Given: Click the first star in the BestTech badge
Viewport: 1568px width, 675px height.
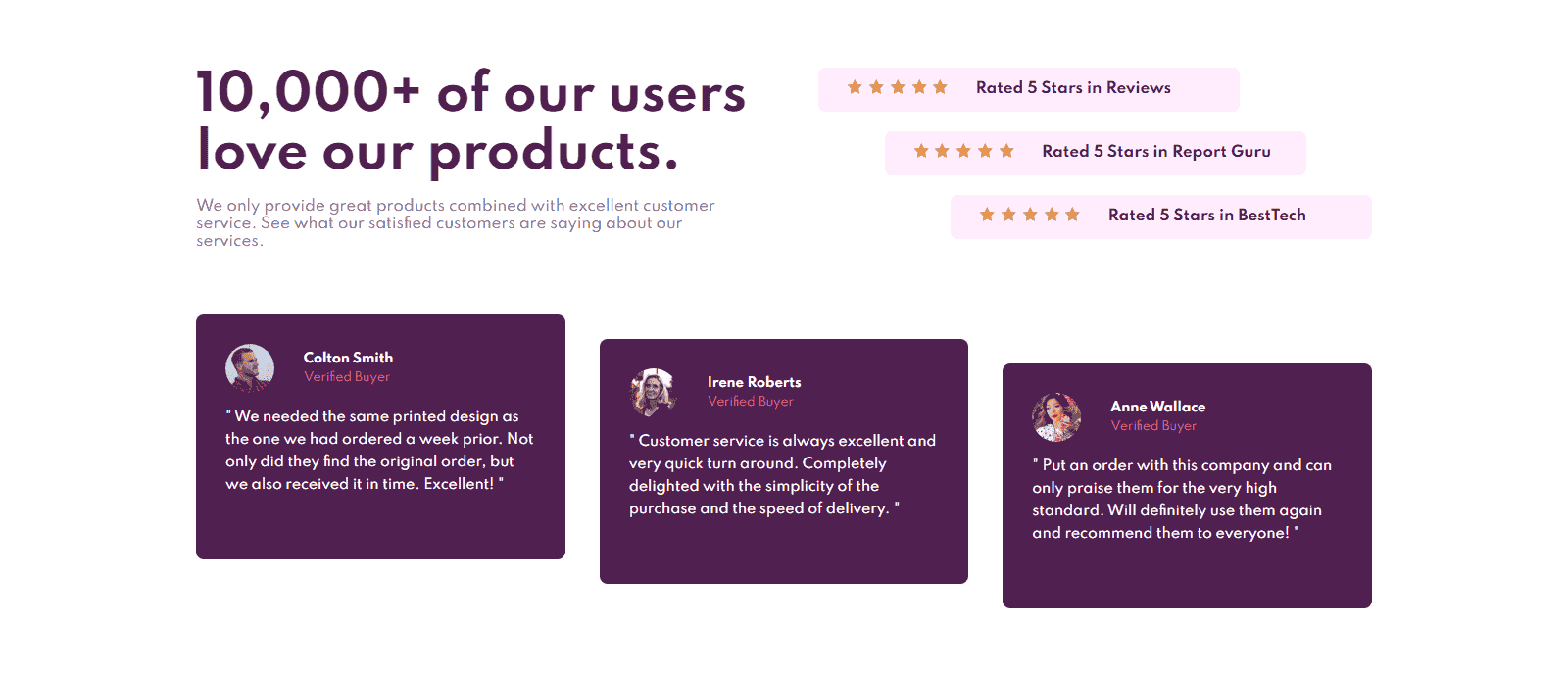Looking at the screenshot, I should tap(987, 215).
